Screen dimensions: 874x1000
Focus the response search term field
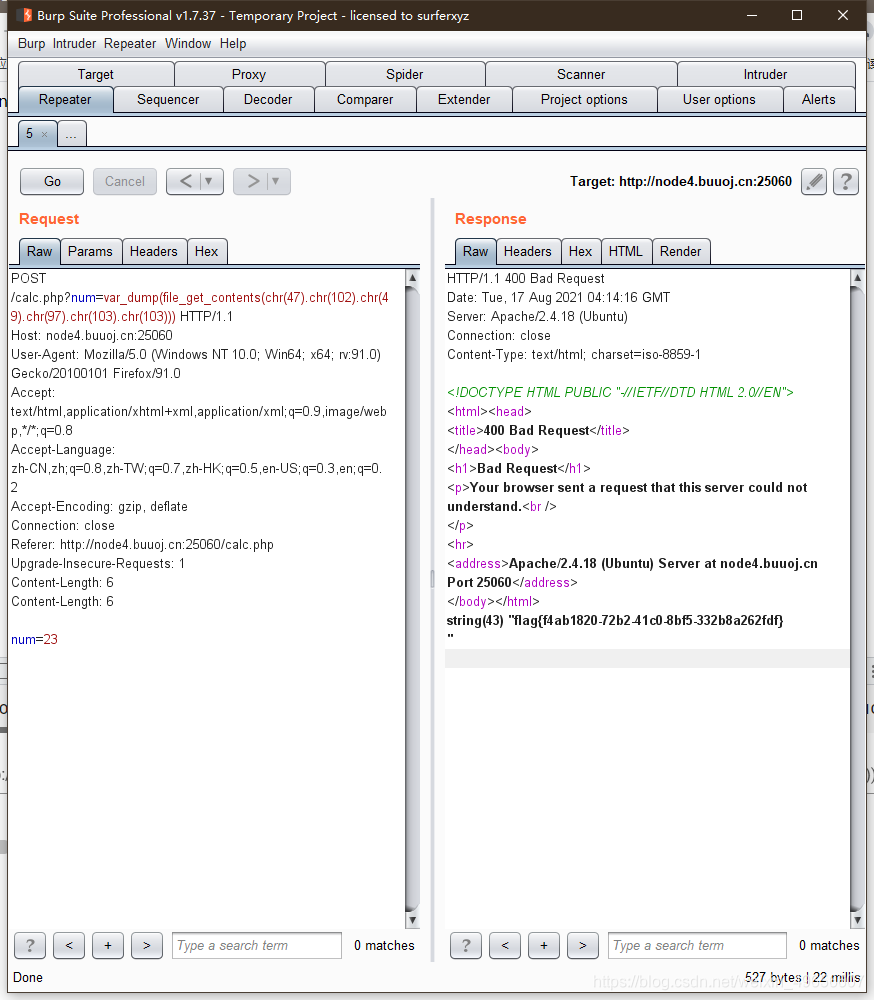[697, 945]
